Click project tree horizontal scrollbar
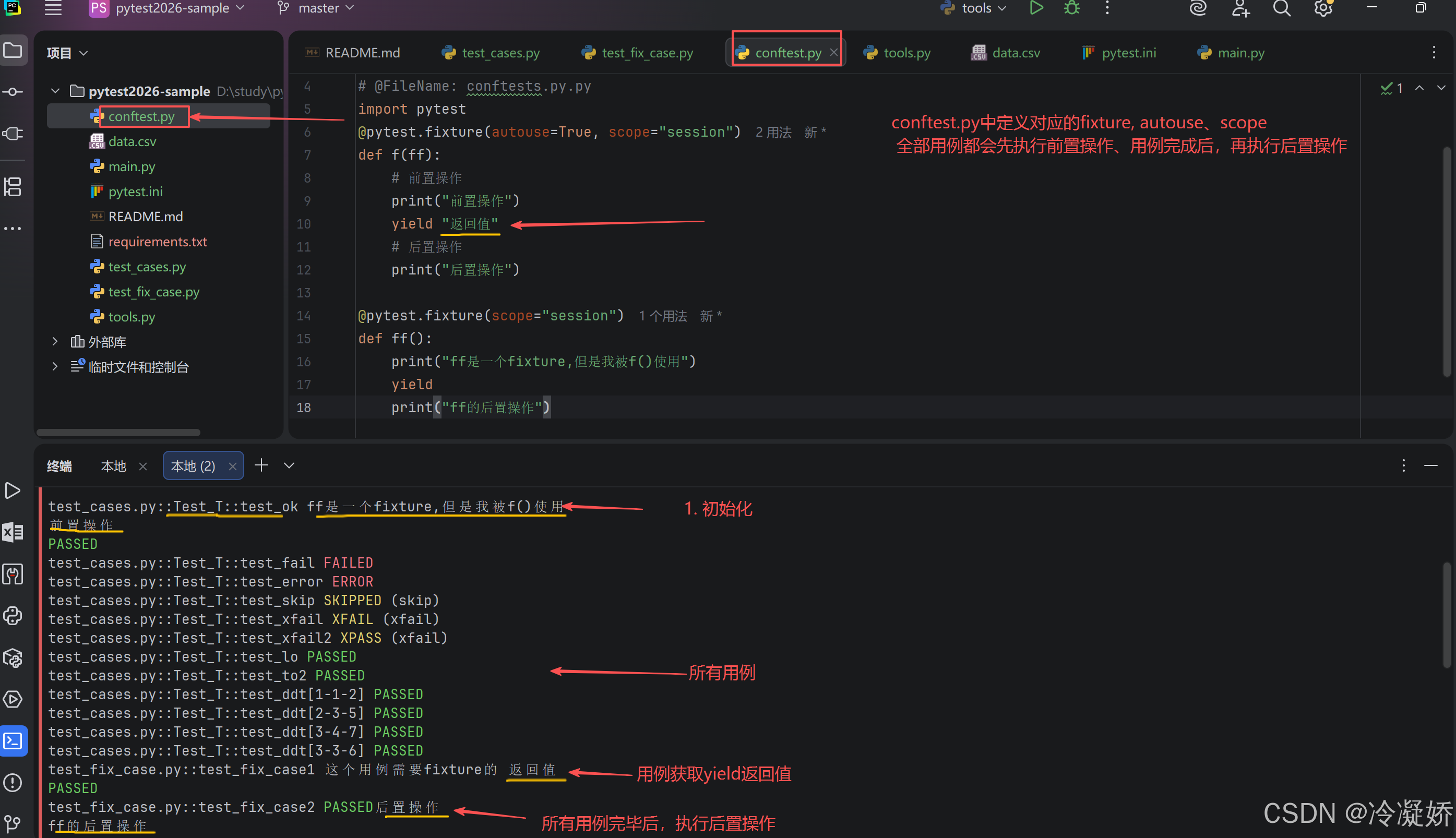 point(118,432)
